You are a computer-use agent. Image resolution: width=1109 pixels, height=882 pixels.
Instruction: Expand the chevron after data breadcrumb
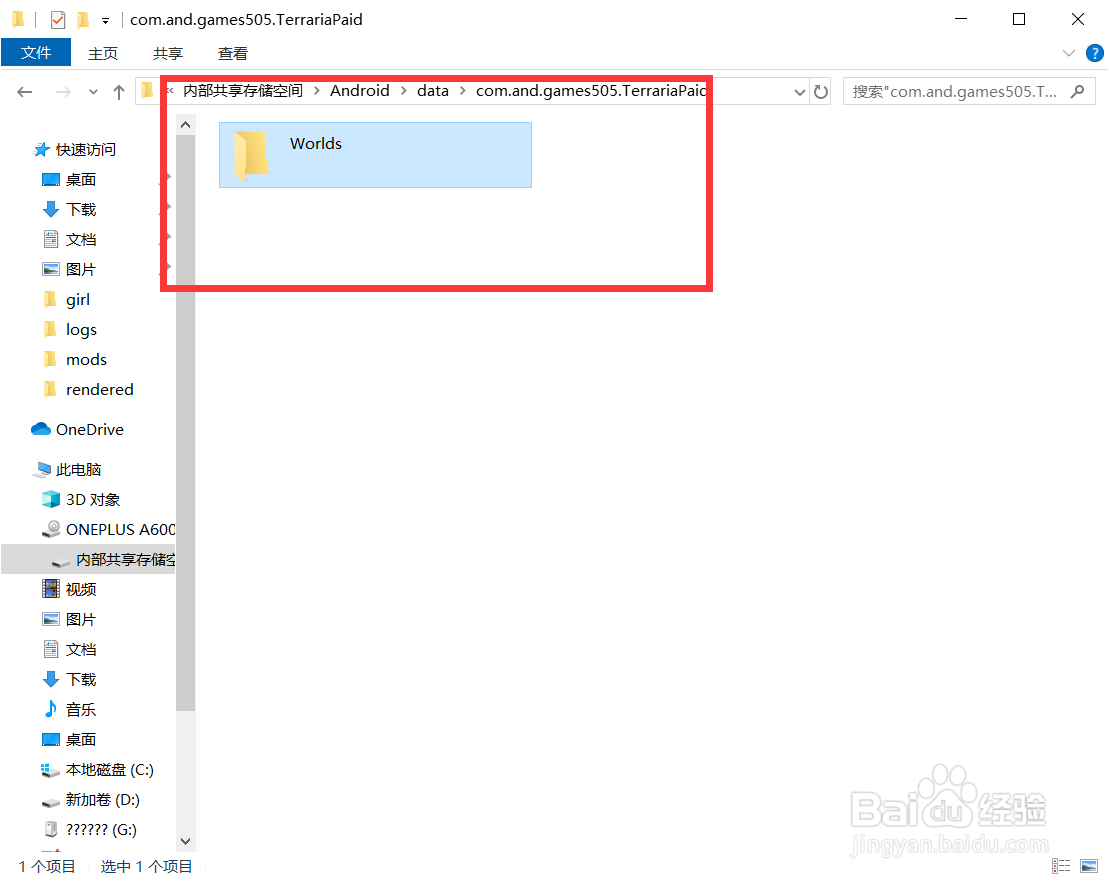click(463, 91)
